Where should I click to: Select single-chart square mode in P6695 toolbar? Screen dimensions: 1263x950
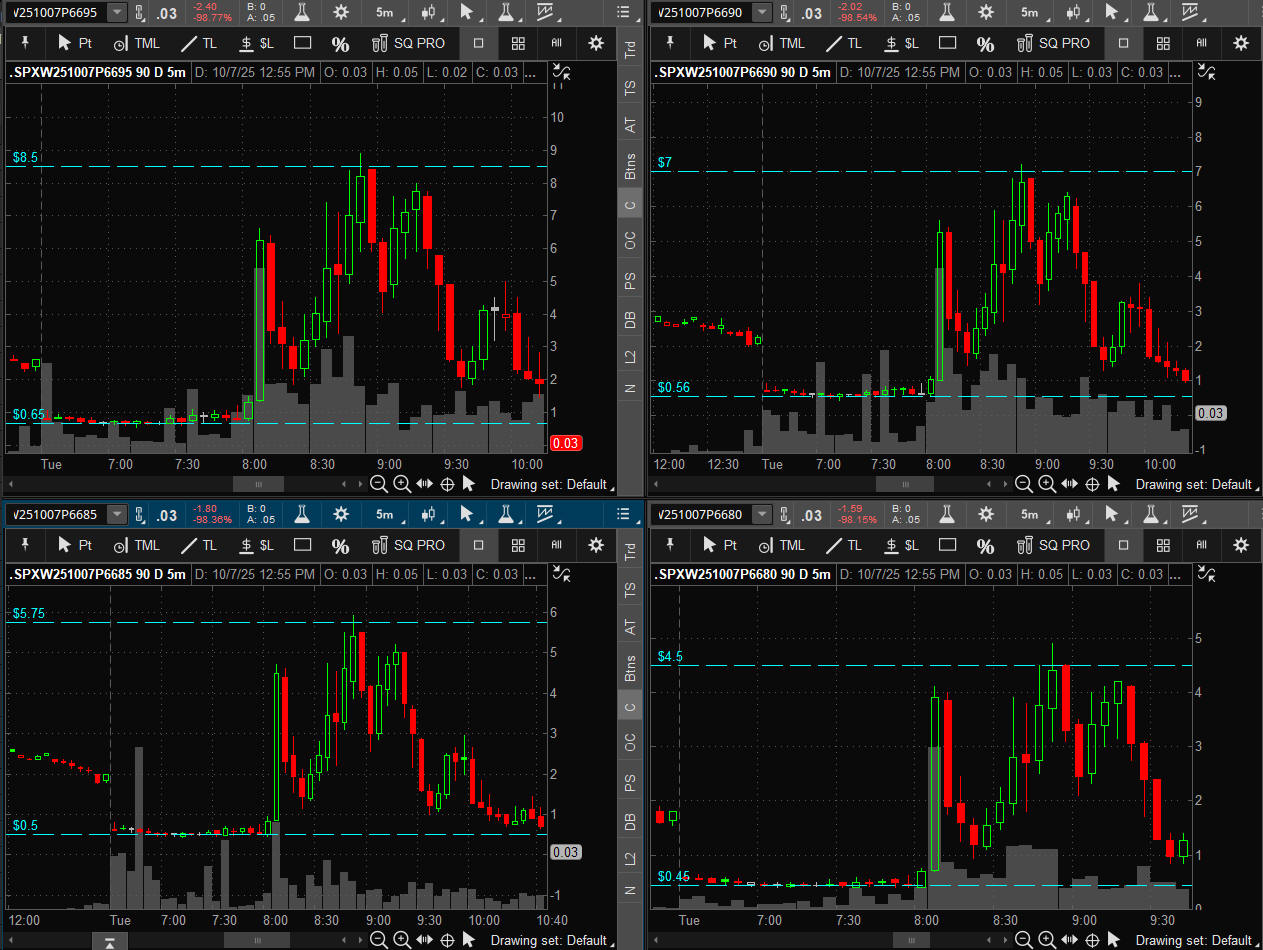[478, 43]
